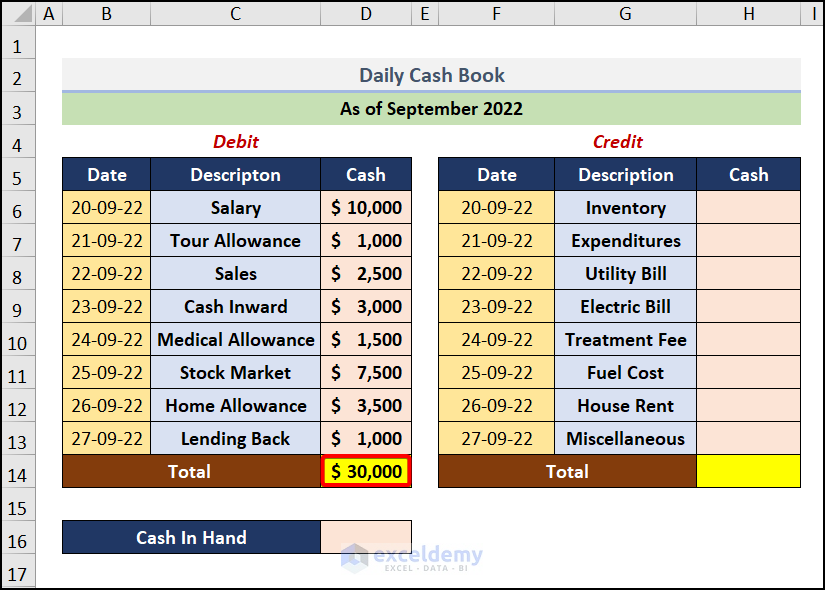Click the Credit table Cash header
Screen dimensions: 825x590
tap(749, 174)
